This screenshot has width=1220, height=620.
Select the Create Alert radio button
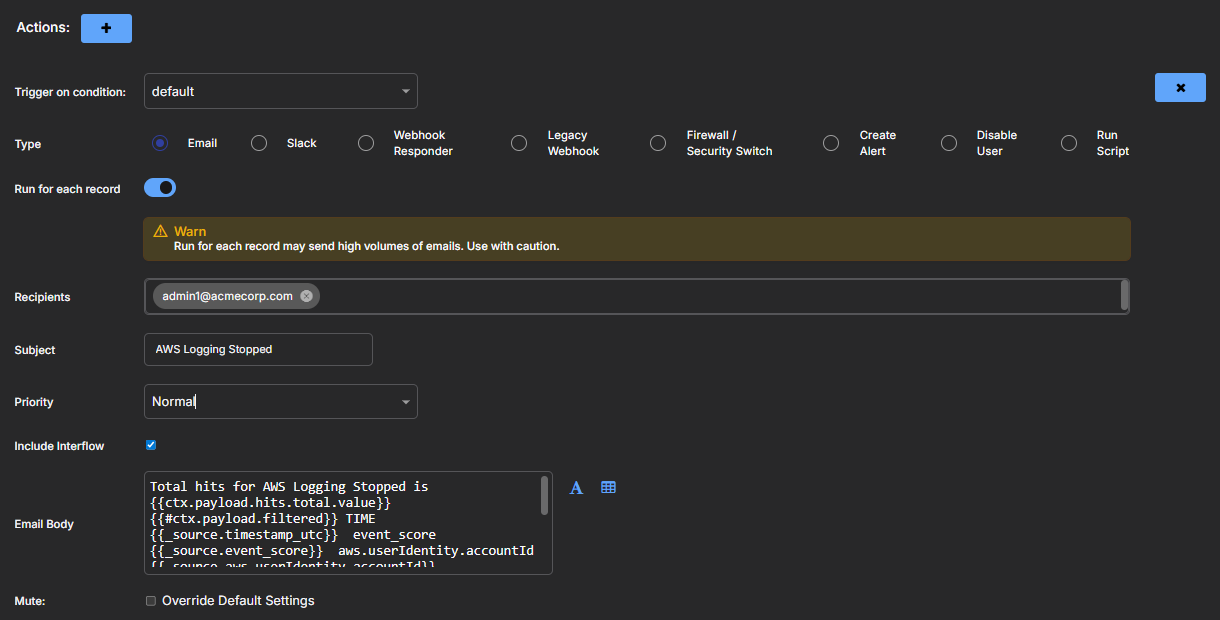(831, 143)
